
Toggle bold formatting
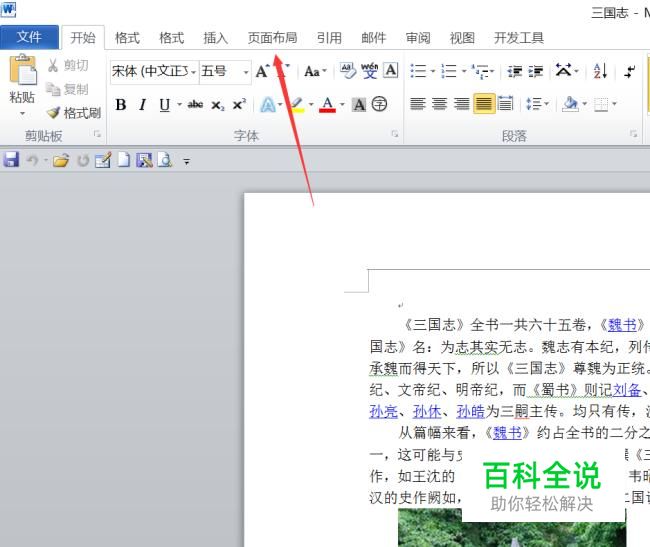121,105
